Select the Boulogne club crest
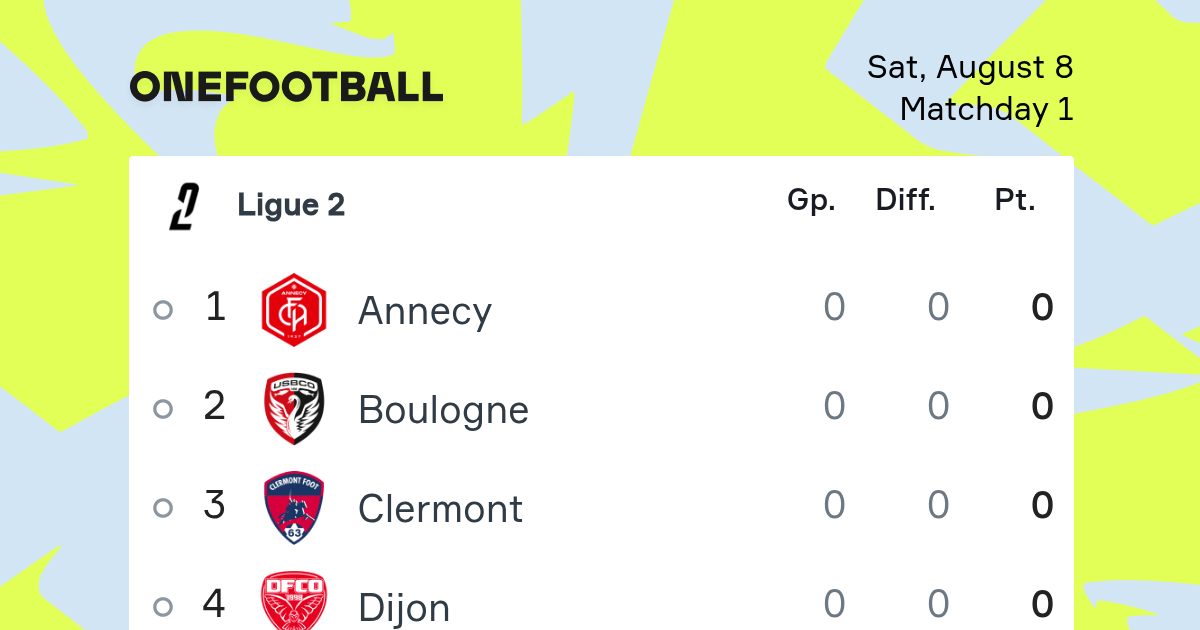Viewport: 1200px width, 630px height. coord(293,409)
